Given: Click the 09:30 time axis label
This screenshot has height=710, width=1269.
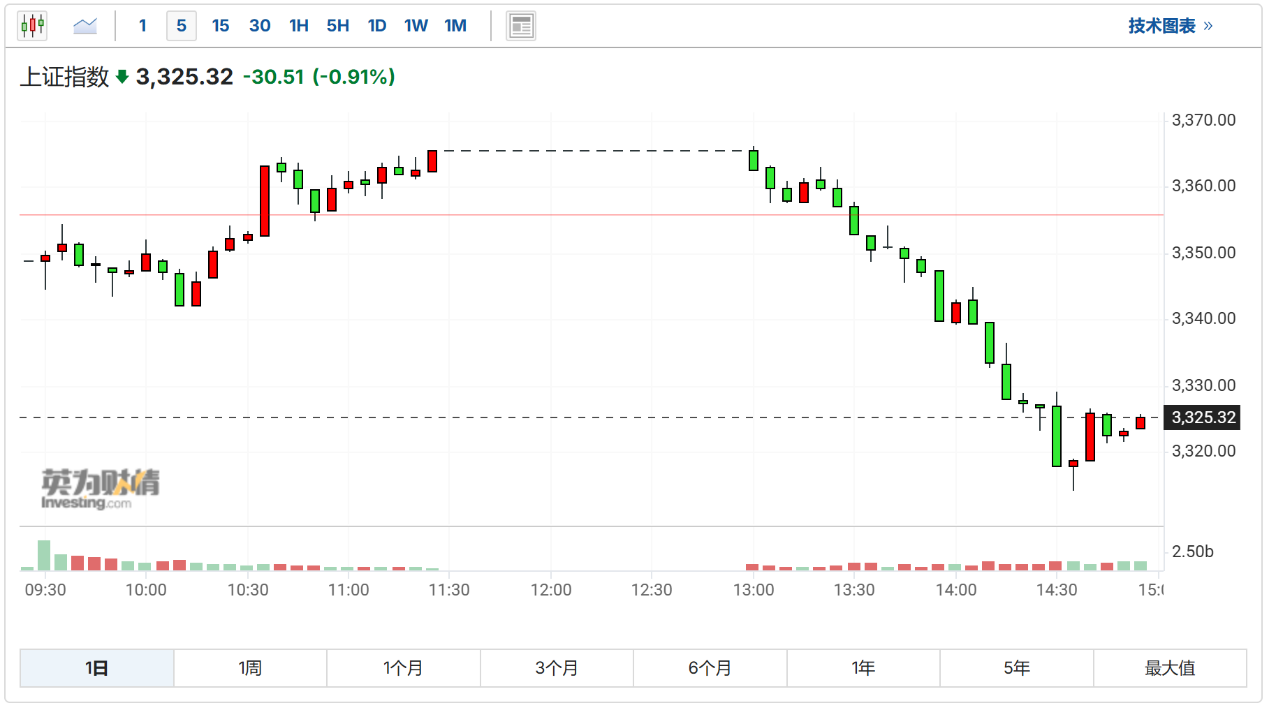Looking at the screenshot, I should tap(45, 590).
